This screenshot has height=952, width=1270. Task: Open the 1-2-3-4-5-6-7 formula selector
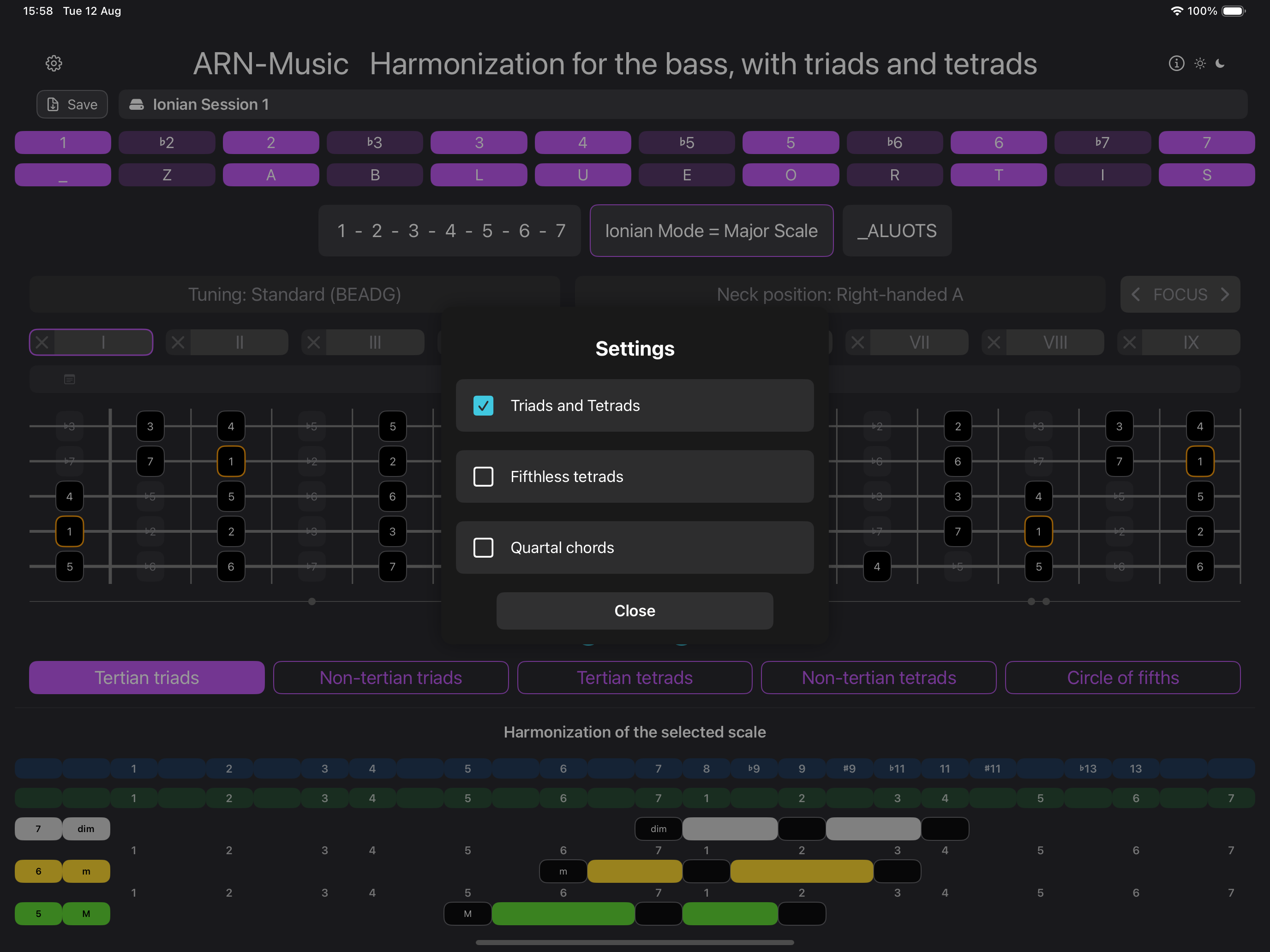pos(449,231)
